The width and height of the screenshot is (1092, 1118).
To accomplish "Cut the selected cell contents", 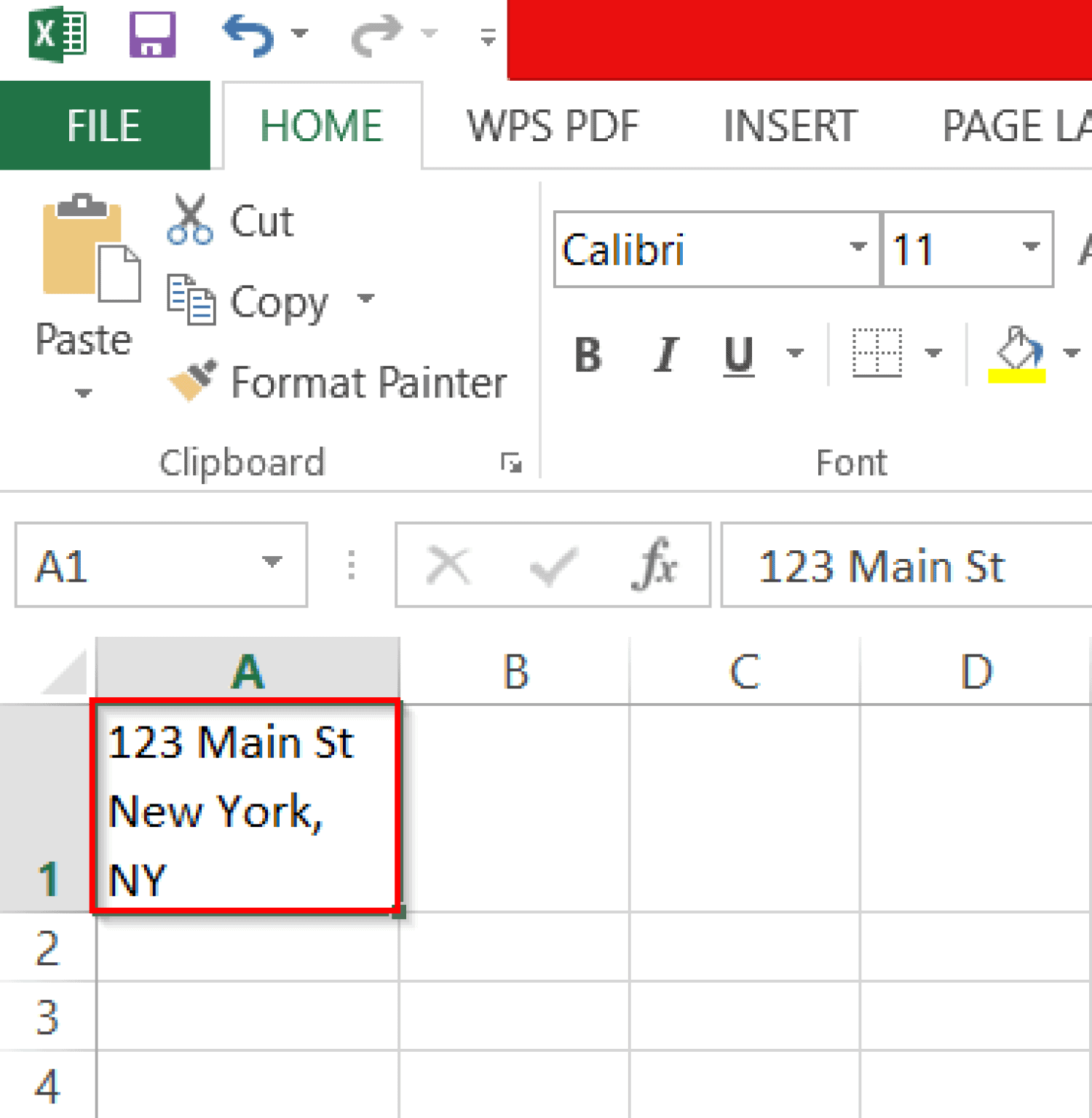I will click(230, 221).
